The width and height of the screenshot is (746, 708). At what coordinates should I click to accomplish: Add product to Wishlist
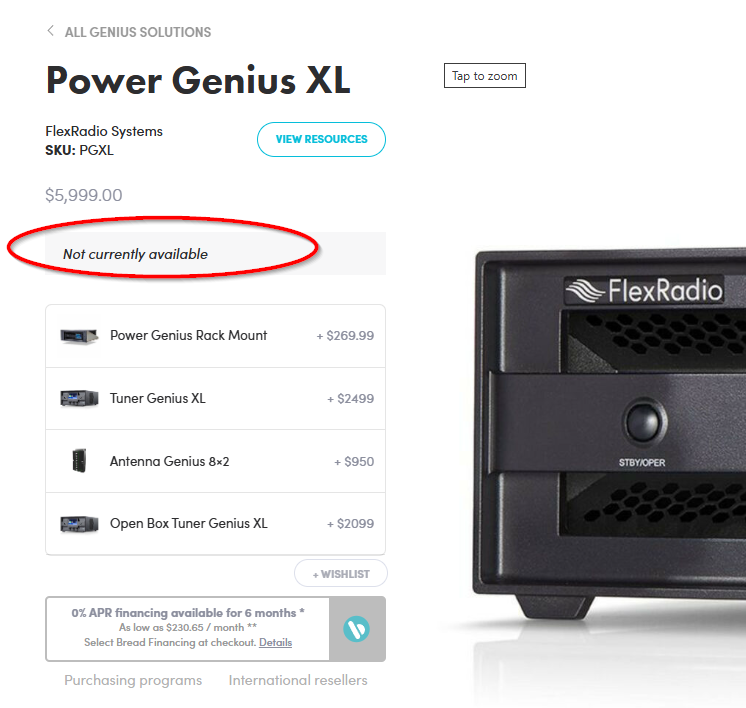point(341,574)
